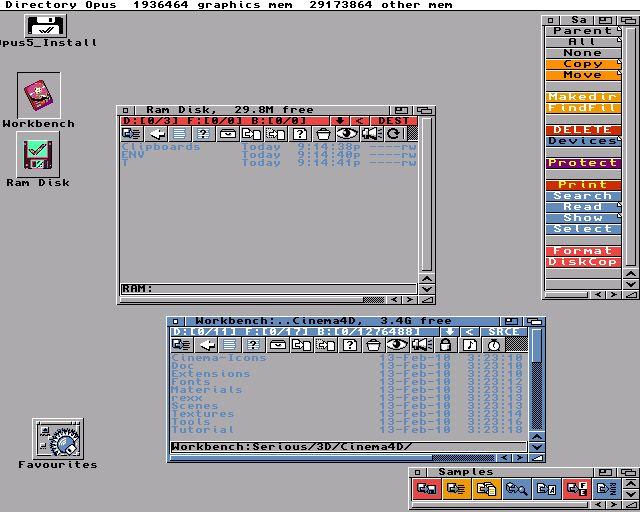Click the magnifying glass search icon in Samples
640x512 pixels.
pos(516,489)
